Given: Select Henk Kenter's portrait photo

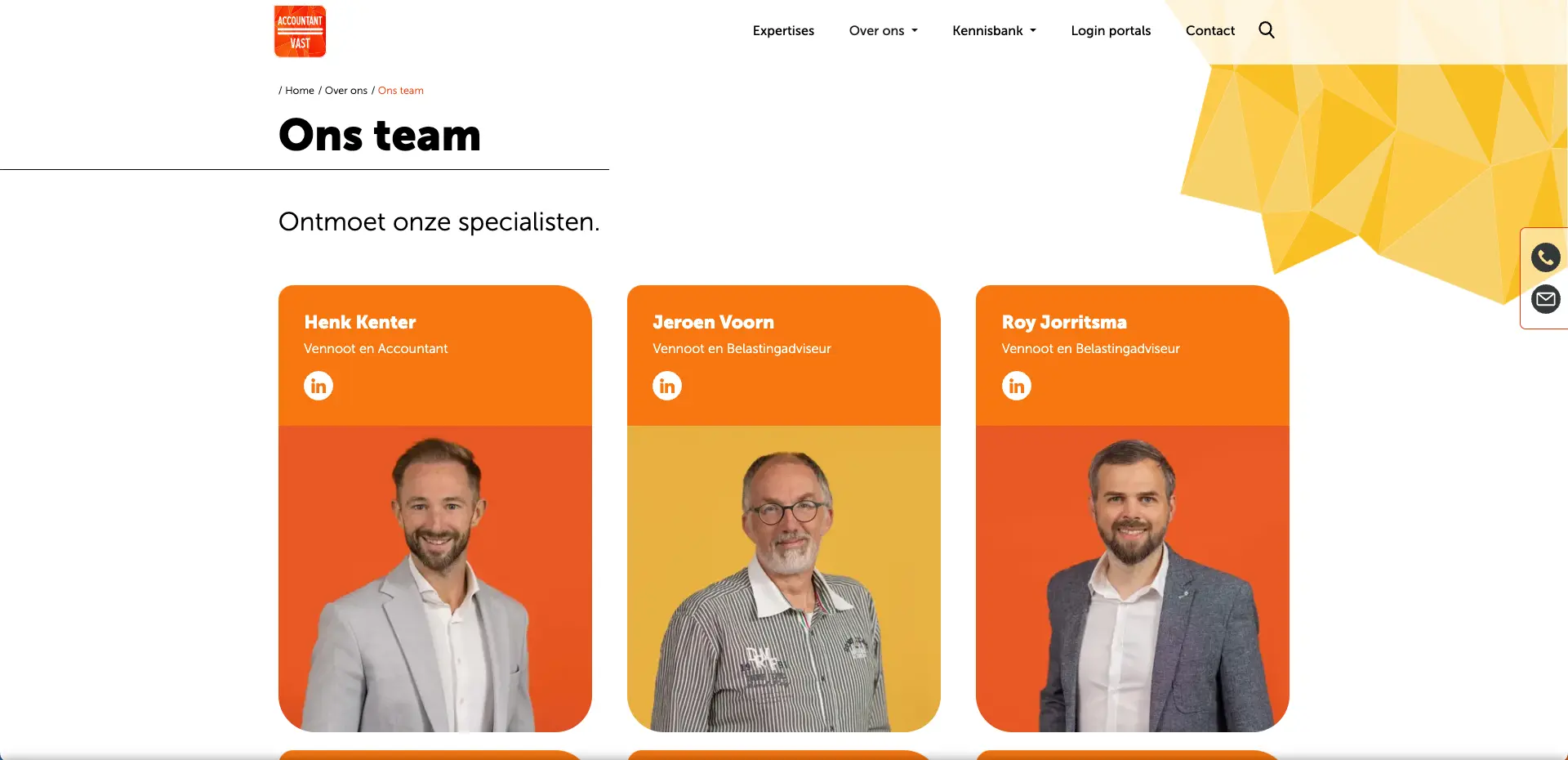Looking at the screenshot, I should click(x=435, y=579).
